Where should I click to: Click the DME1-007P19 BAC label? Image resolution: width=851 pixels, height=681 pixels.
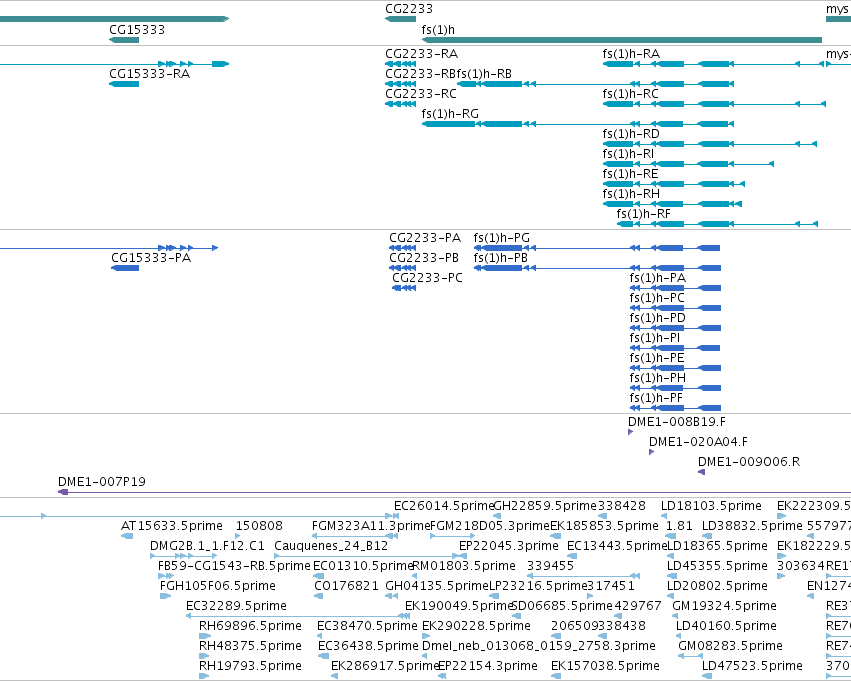pyautogui.click(x=101, y=482)
